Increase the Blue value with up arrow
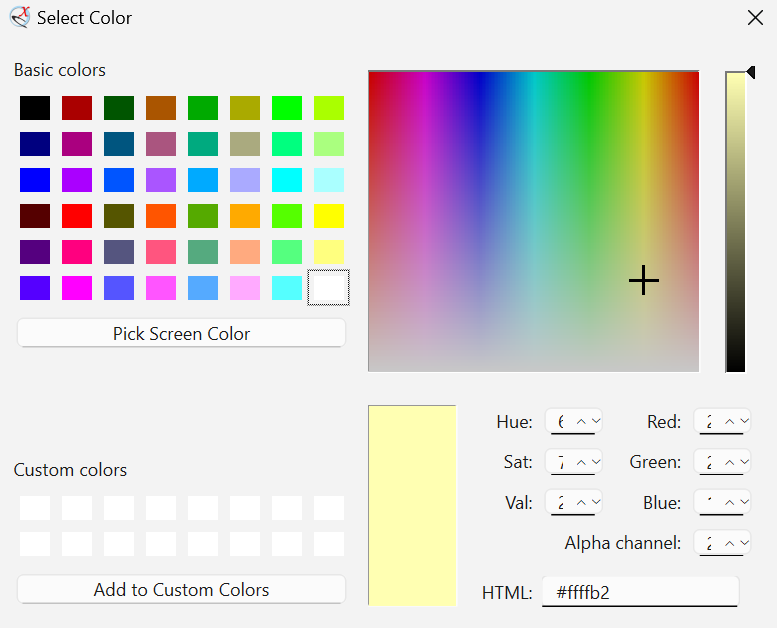The width and height of the screenshot is (777, 628). (x=730, y=503)
